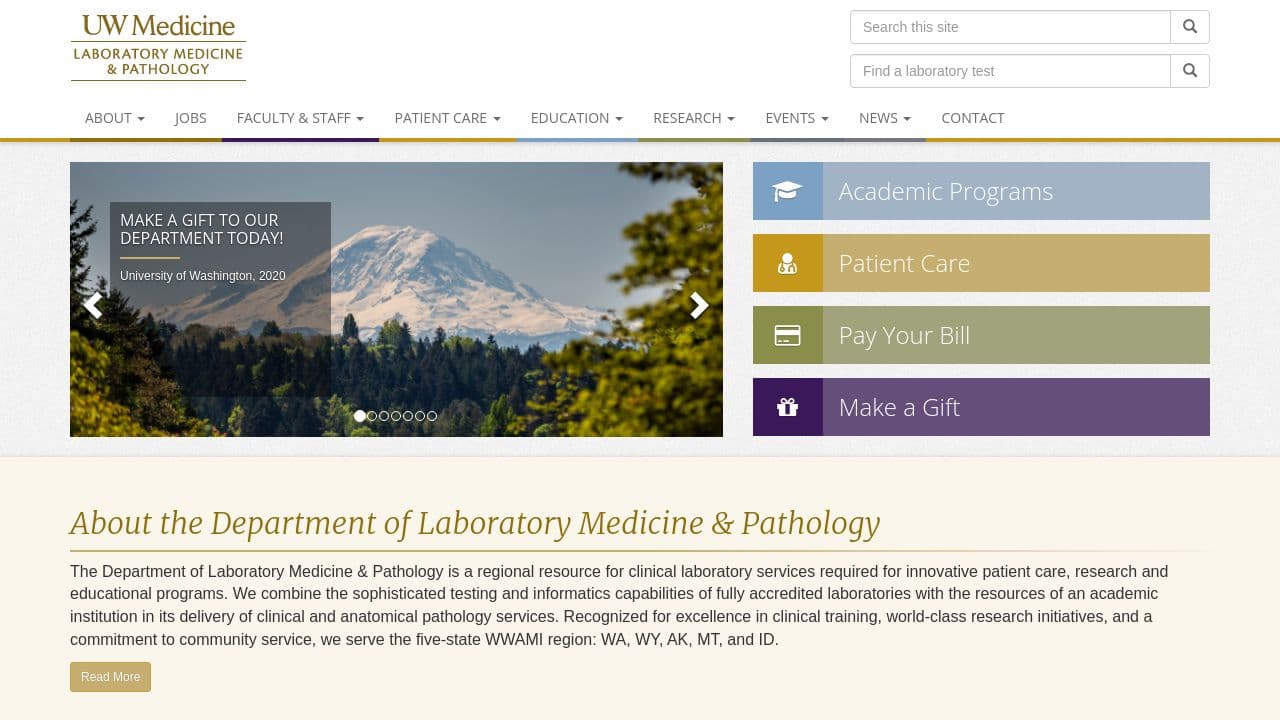
Task: Click the laboratory test search magnifier icon
Action: pyautogui.click(x=1189, y=71)
